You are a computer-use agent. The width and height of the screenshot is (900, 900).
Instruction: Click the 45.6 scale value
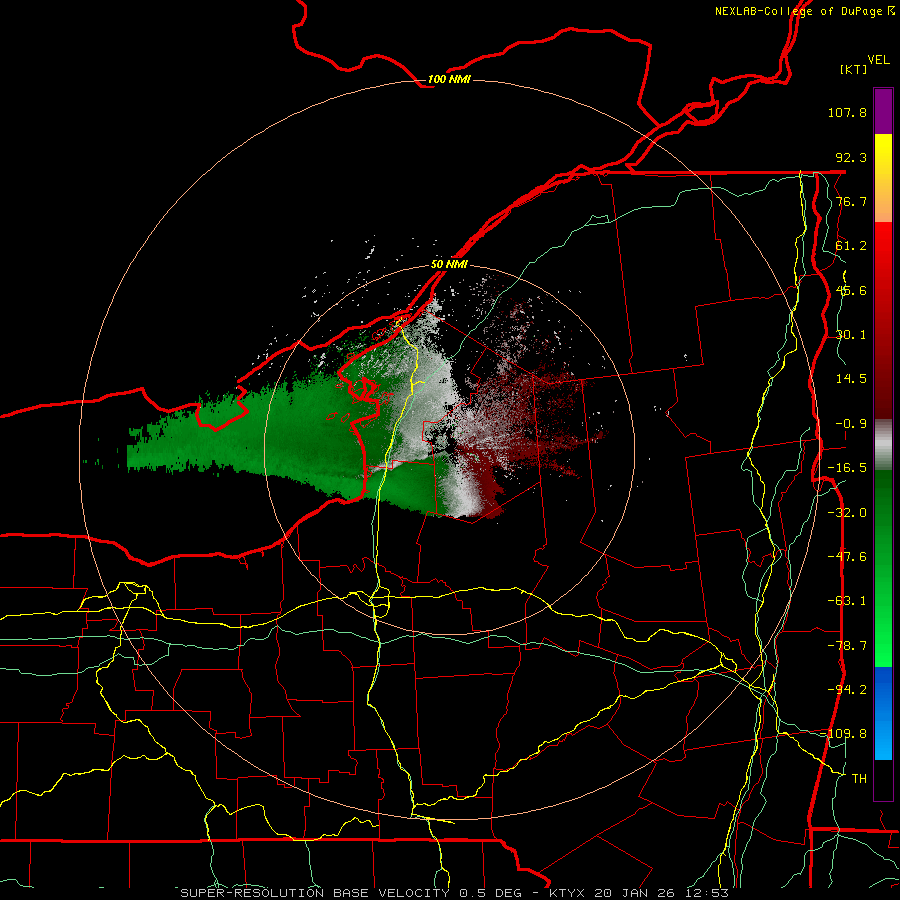[851, 290]
